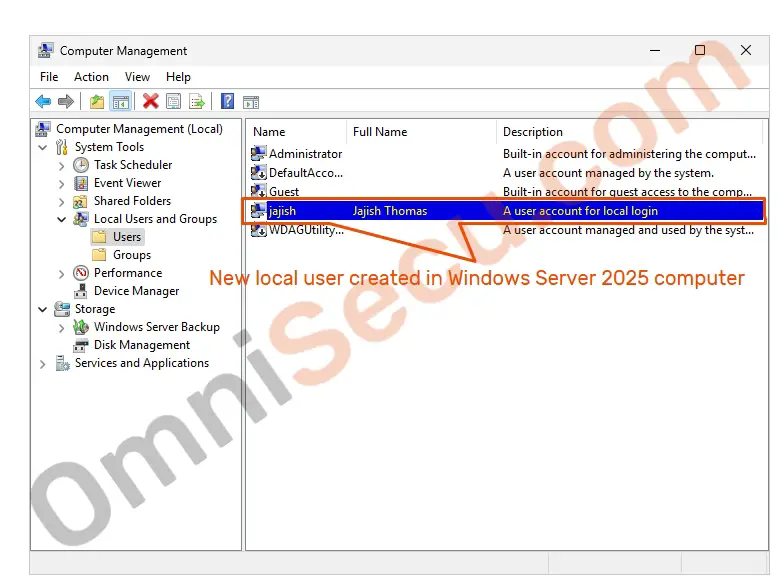
Task: Select Computer Management (Local) root node
Action: (x=139, y=129)
